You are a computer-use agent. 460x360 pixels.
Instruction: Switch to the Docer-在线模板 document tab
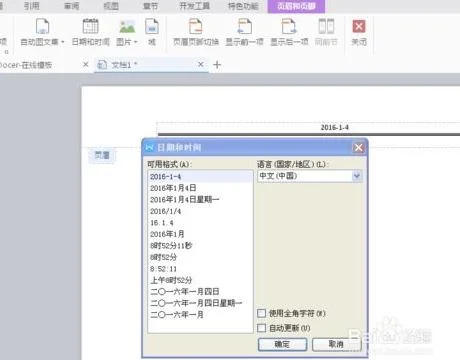(26, 65)
